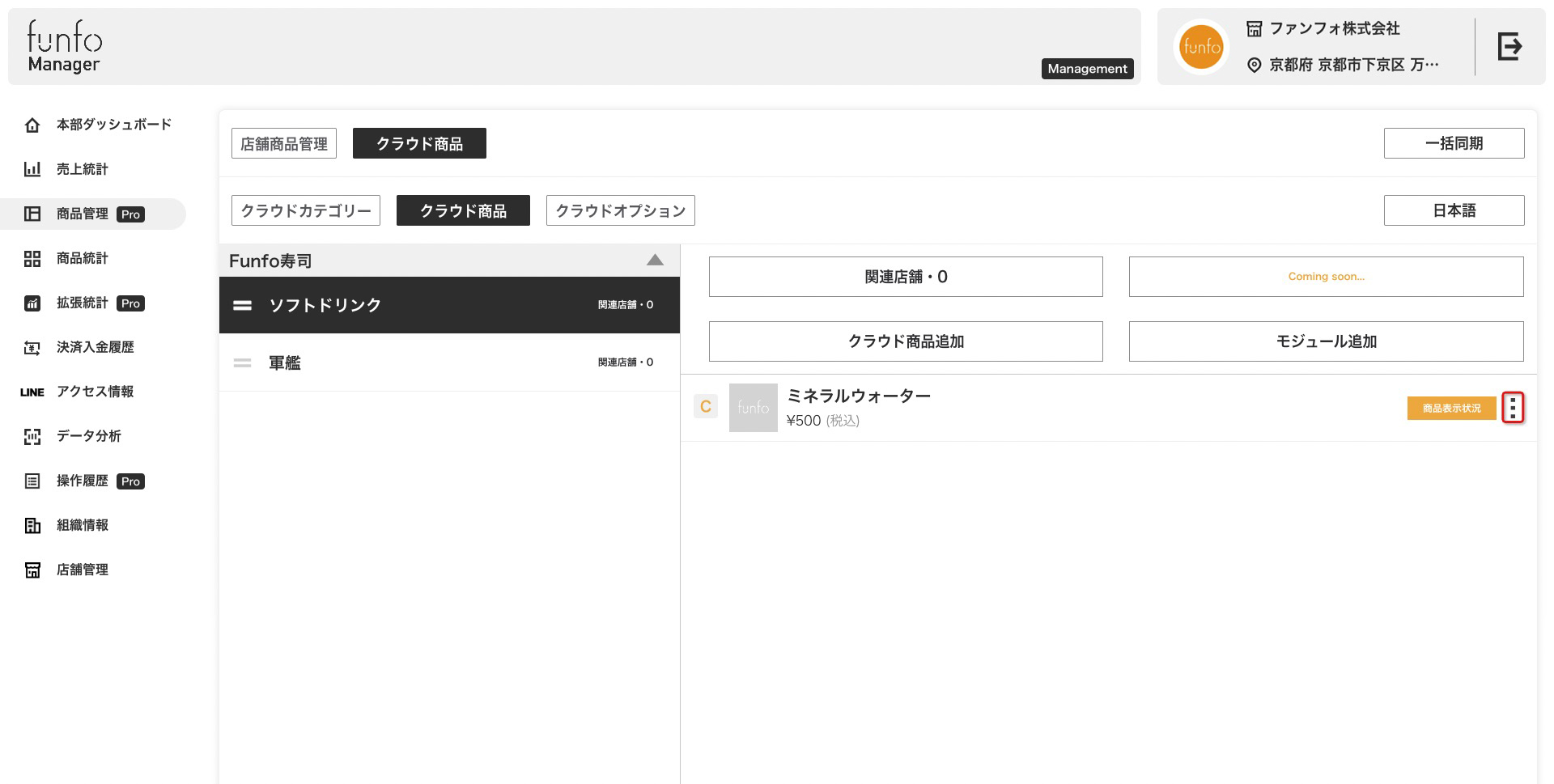
Task: Click ファンフォ株式会社 company name
Action: click(x=1335, y=28)
